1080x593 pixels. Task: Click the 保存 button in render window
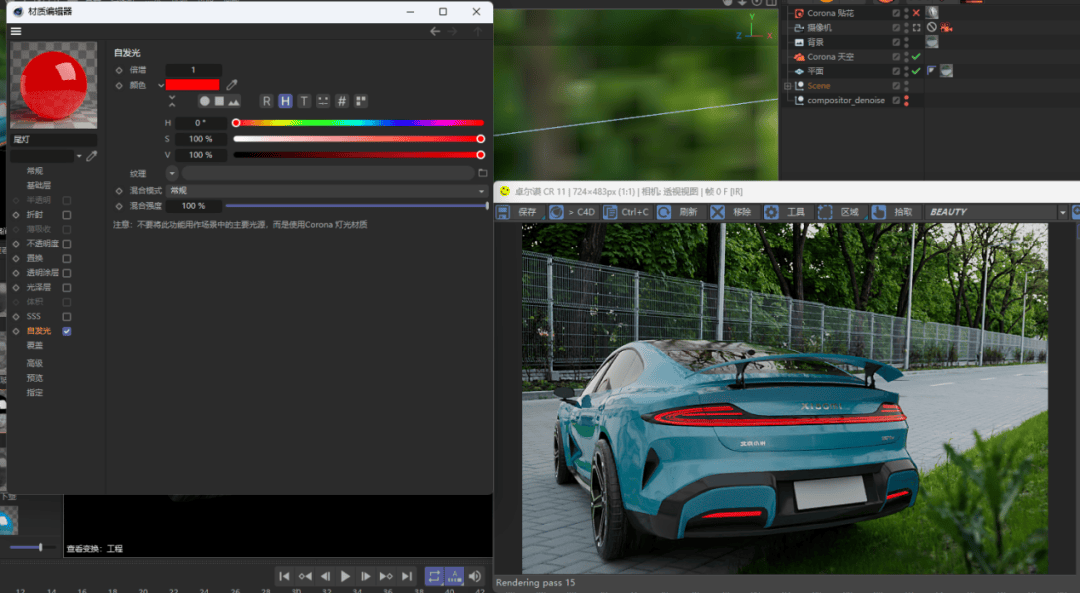pos(518,212)
